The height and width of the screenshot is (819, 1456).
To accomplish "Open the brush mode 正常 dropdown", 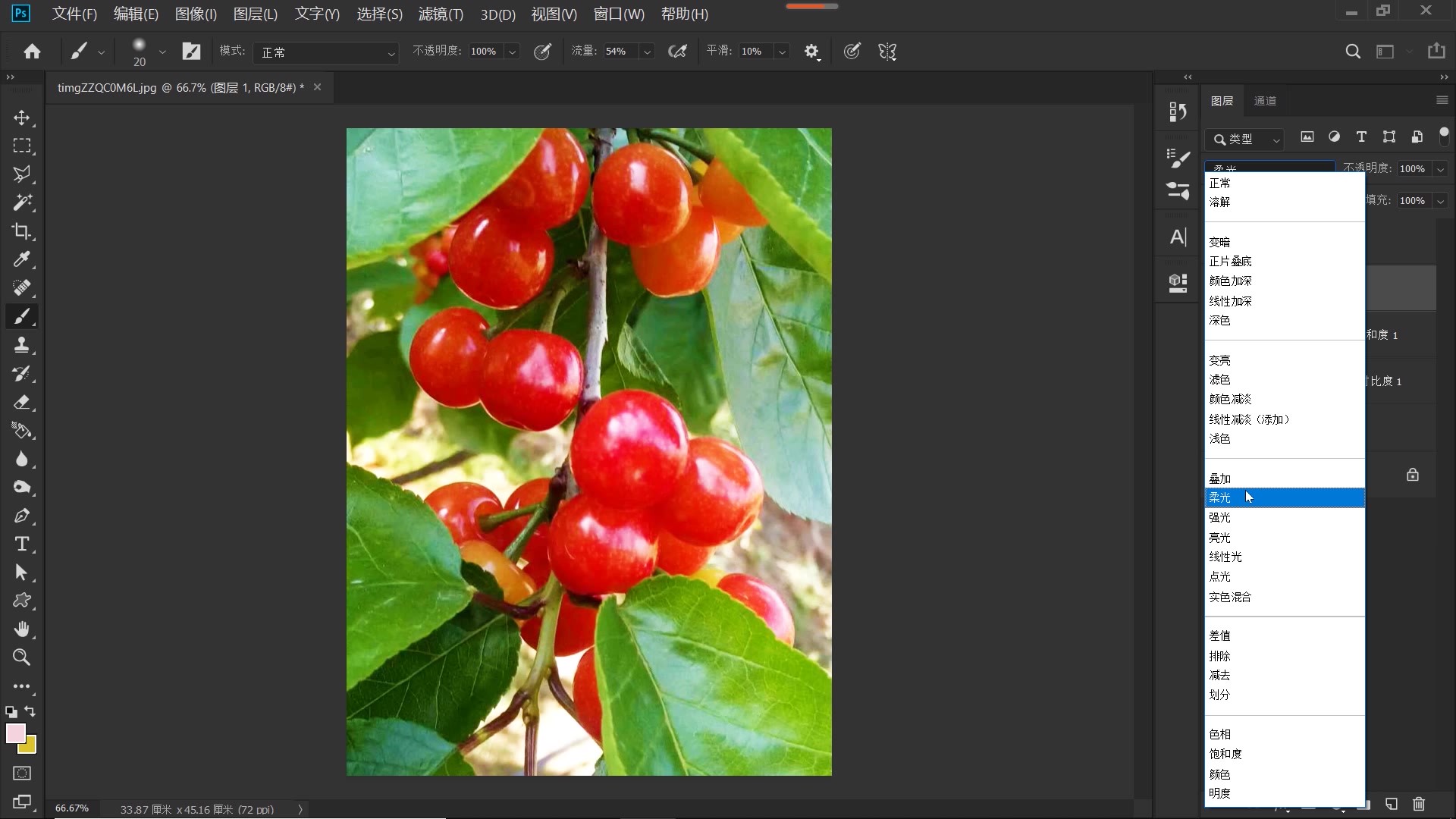I will click(326, 52).
